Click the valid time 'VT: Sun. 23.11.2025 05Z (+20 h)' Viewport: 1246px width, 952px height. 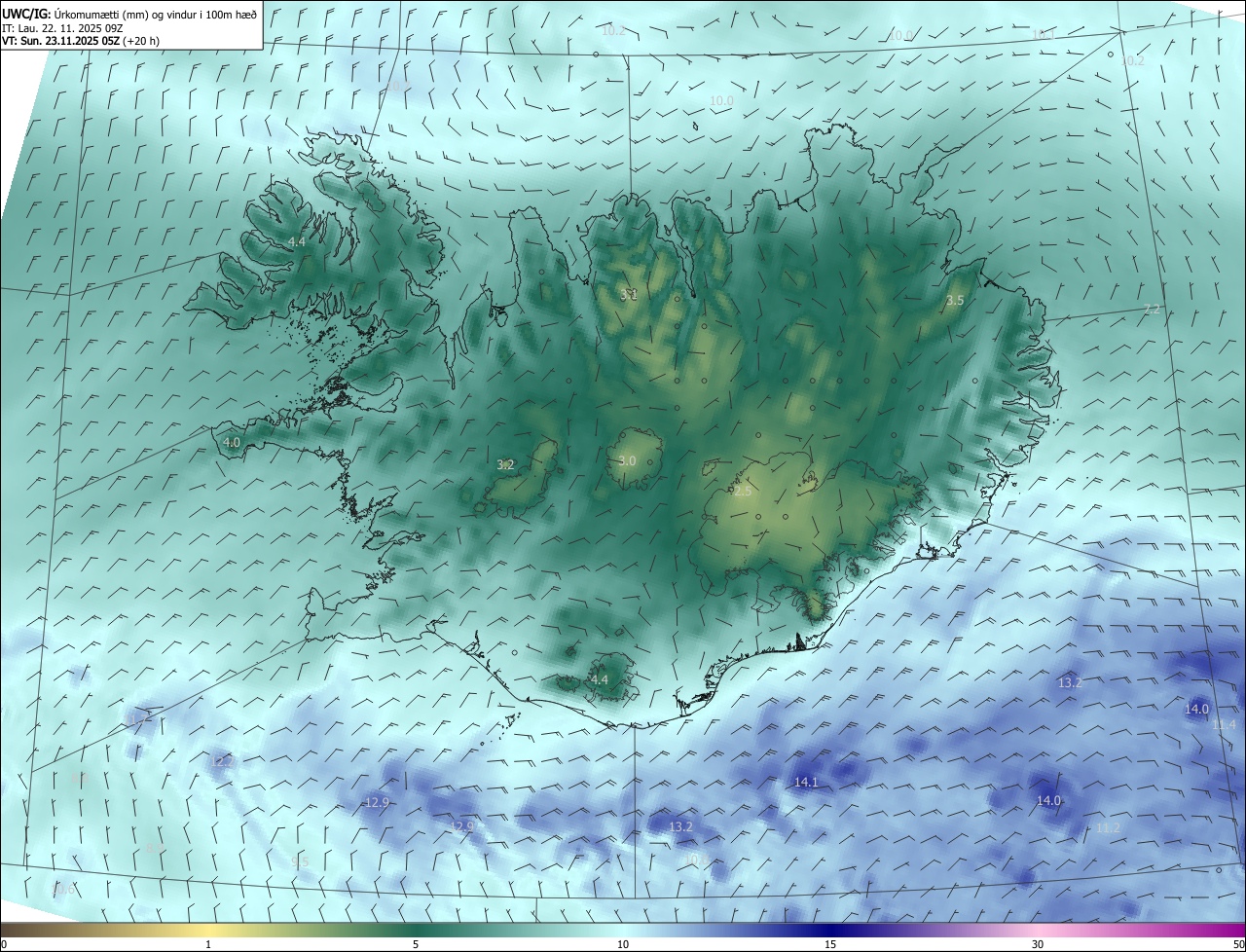click(x=81, y=41)
